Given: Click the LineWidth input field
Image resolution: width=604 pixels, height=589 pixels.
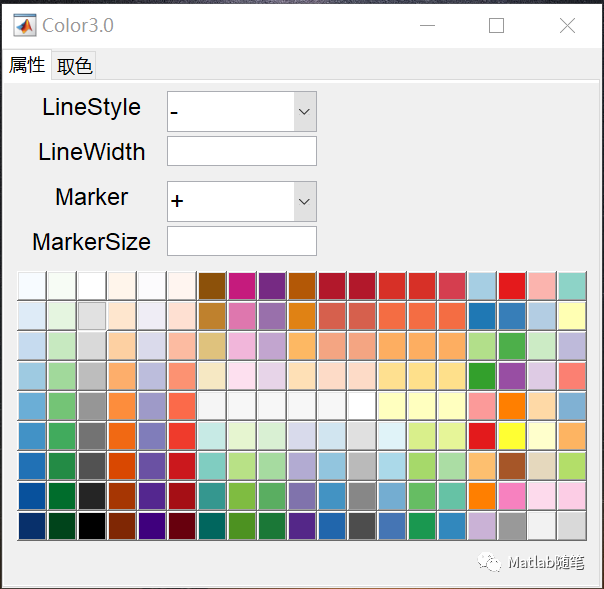Looking at the screenshot, I should [242, 151].
